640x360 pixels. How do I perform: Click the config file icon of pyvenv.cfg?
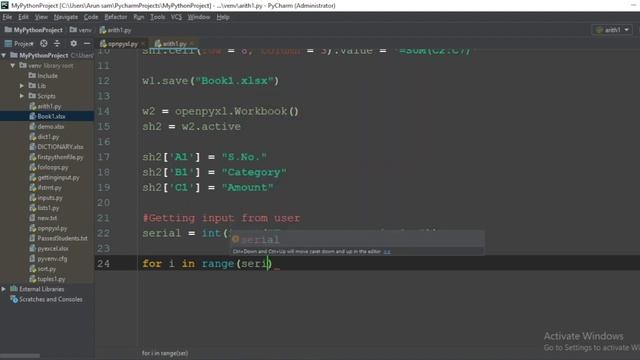tap(33, 259)
